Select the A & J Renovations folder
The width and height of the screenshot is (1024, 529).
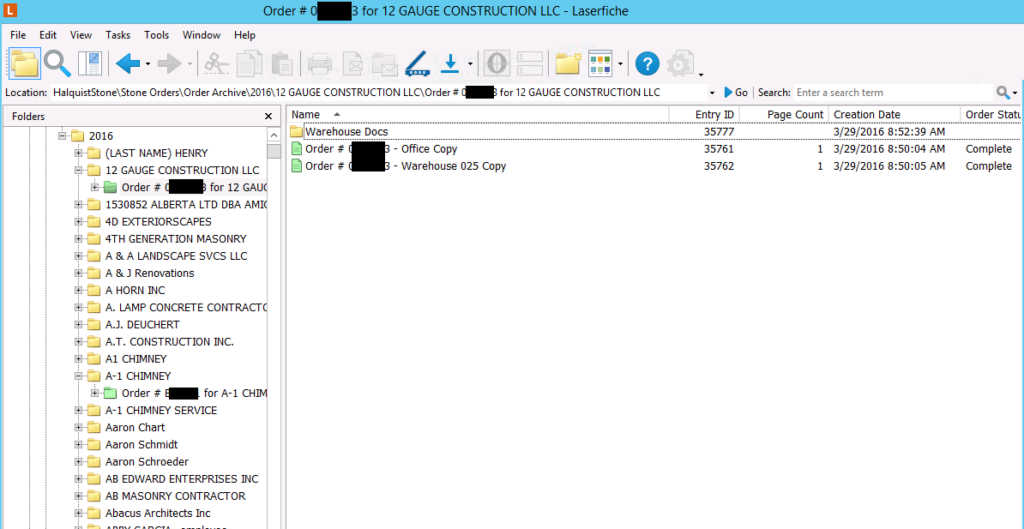(x=150, y=273)
